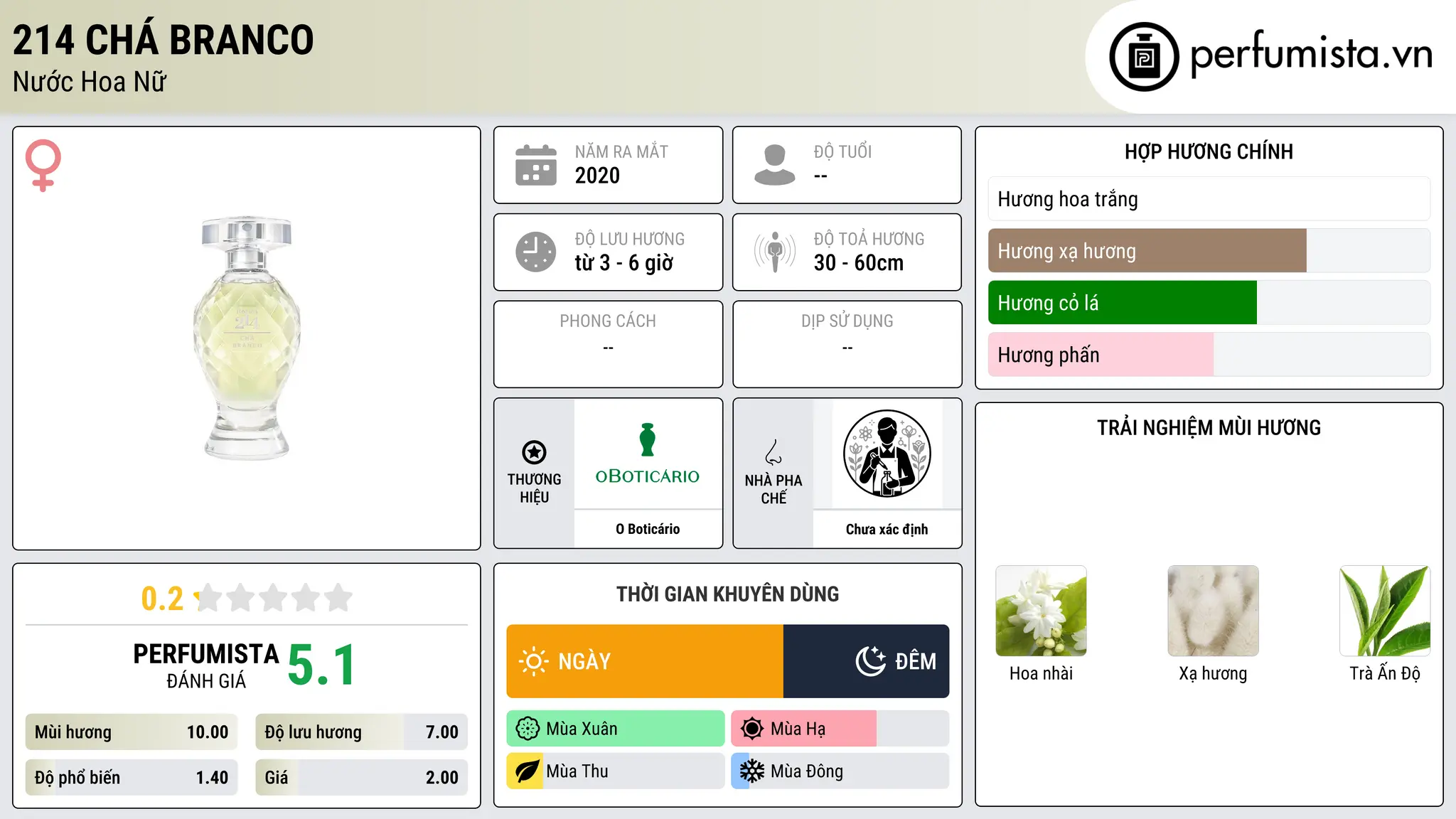Click the PERFUMISTA ĐÁNH GIÁ label
This screenshot has height=819, width=1456.
tap(206, 665)
